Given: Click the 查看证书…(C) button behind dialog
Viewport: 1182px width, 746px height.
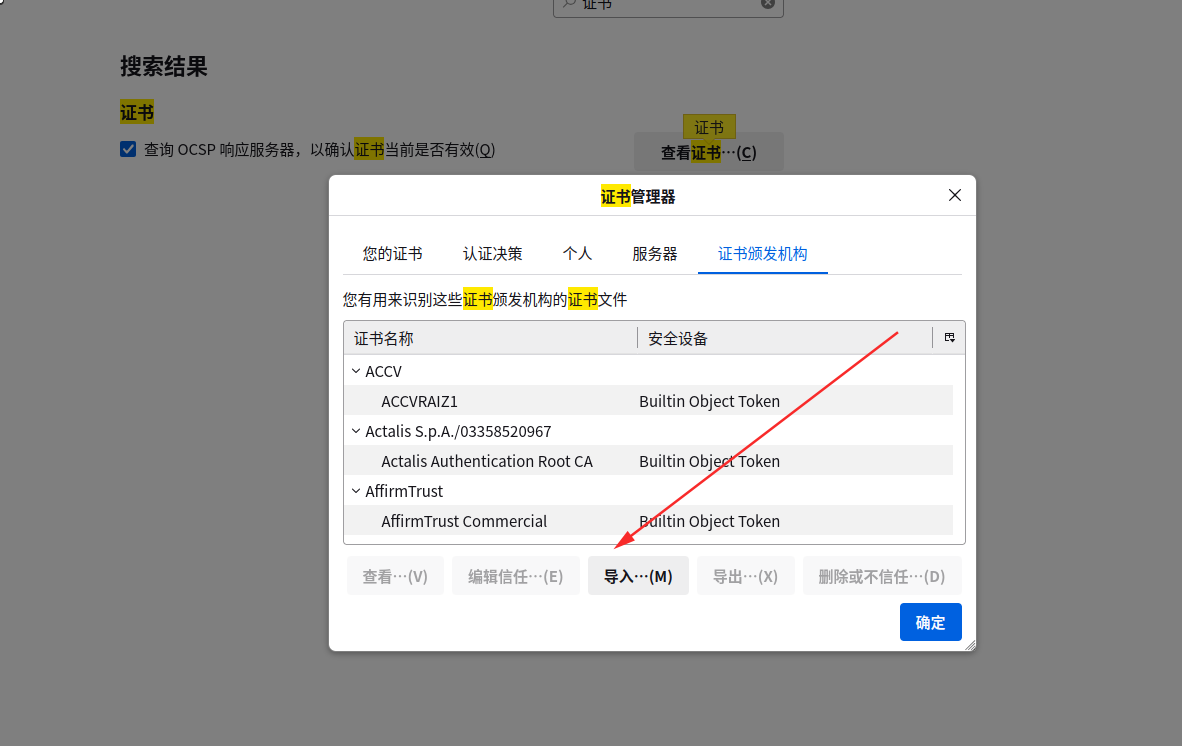Looking at the screenshot, I should pos(709,152).
